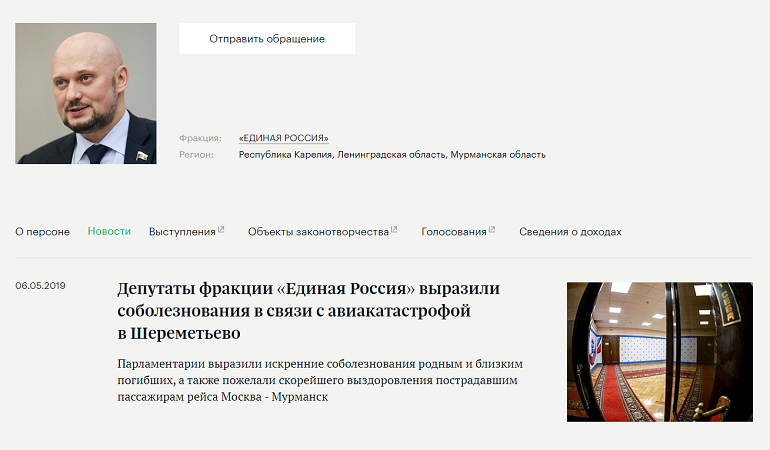770x450 pixels.
Task: Click the region list starting with Республика Карелия
Action: 392,155
